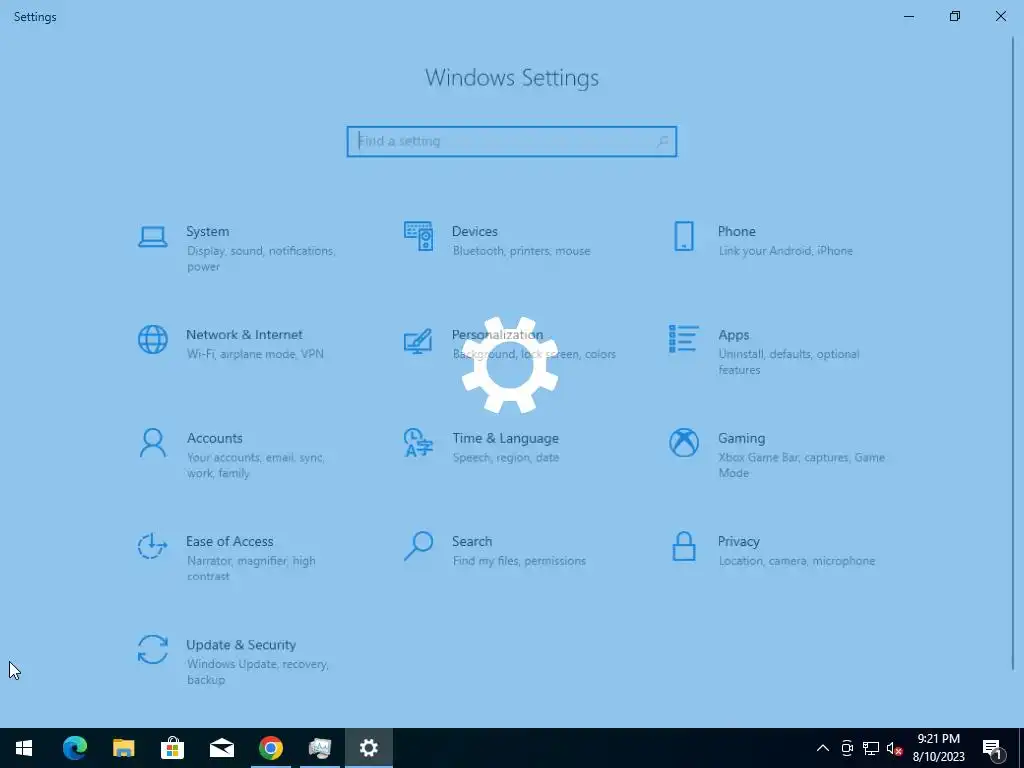The image size is (1024, 768).
Task: Click the Find a setting search field
Action: point(511,141)
